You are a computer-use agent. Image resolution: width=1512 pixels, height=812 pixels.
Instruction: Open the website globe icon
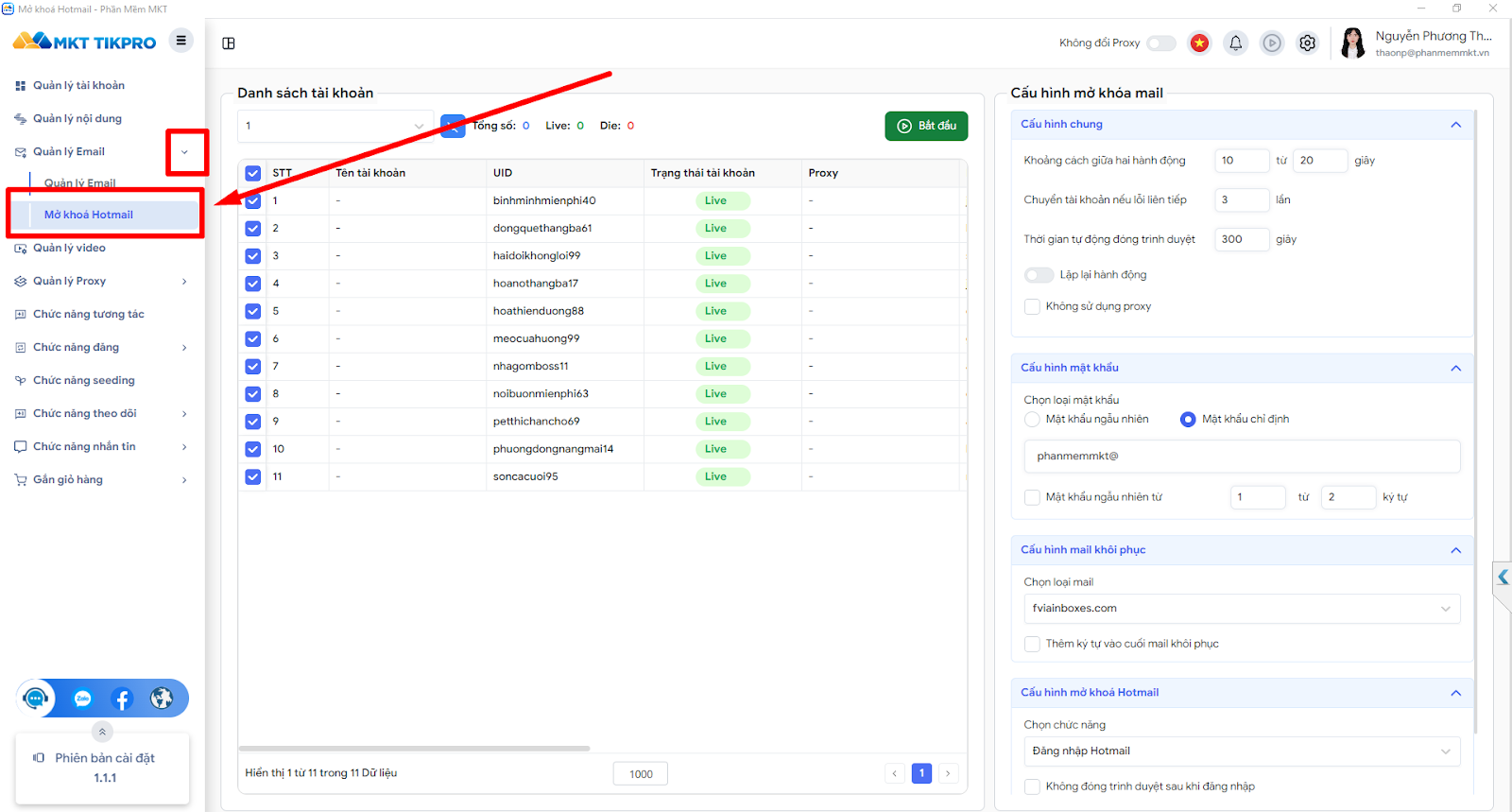(162, 699)
